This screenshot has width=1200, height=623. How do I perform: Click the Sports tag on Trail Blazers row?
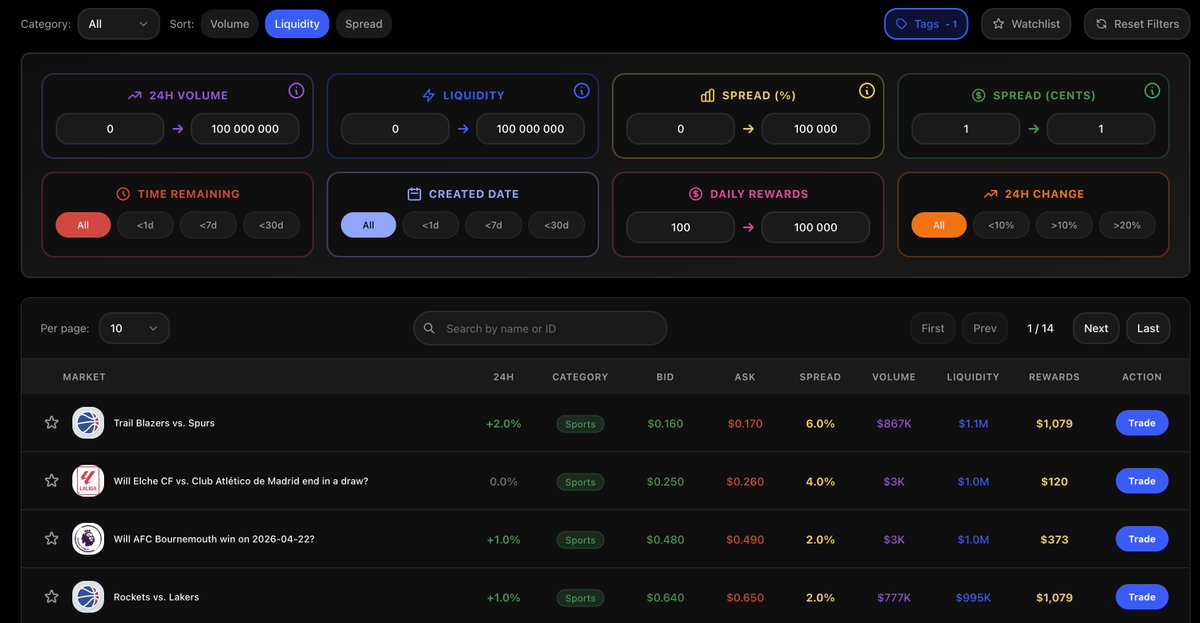click(580, 424)
